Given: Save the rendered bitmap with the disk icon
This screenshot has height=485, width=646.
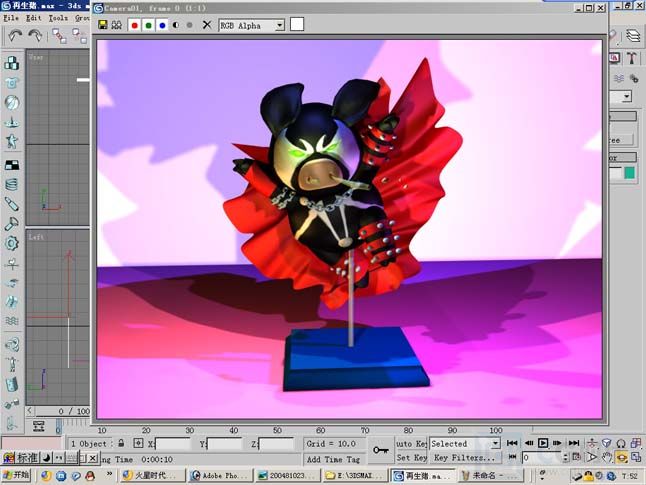Looking at the screenshot, I should 103,25.
